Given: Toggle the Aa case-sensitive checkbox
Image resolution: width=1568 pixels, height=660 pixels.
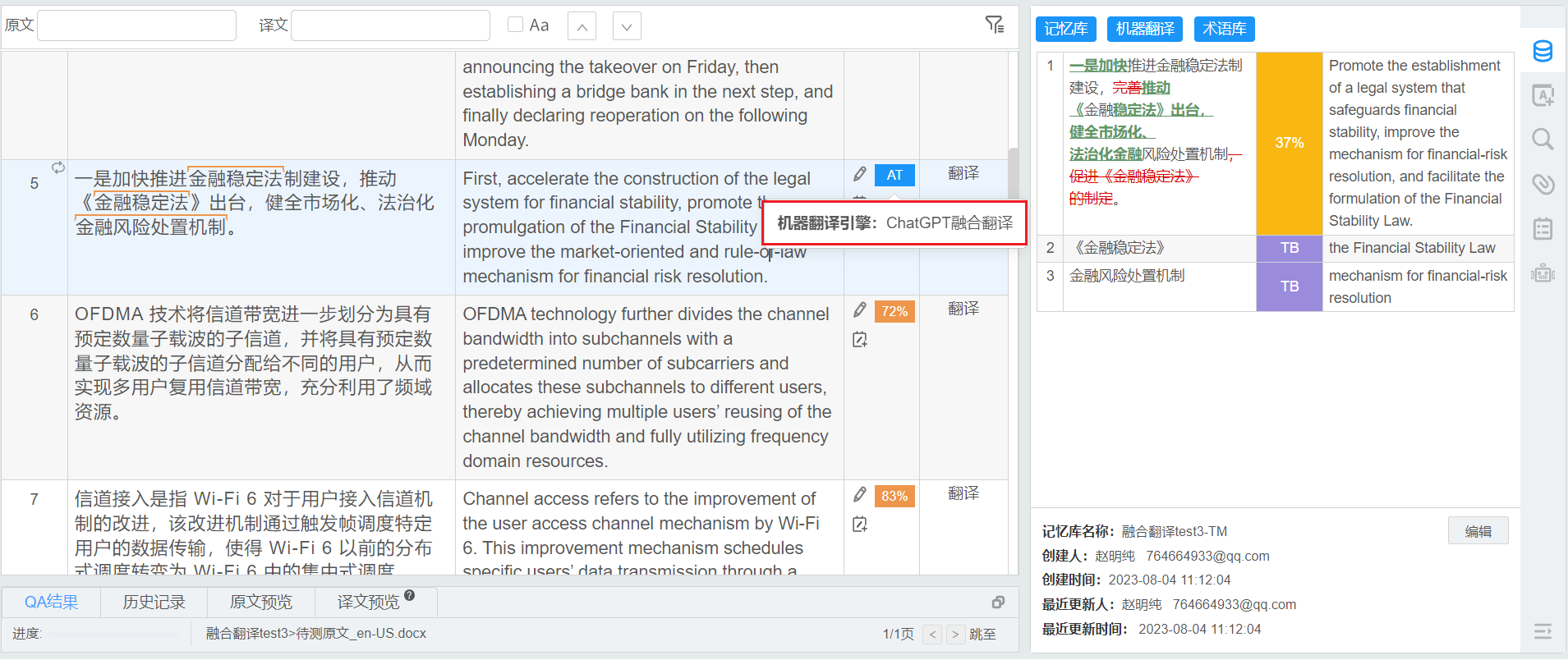Looking at the screenshot, I should pyautogui.click(x=515, y=25).
